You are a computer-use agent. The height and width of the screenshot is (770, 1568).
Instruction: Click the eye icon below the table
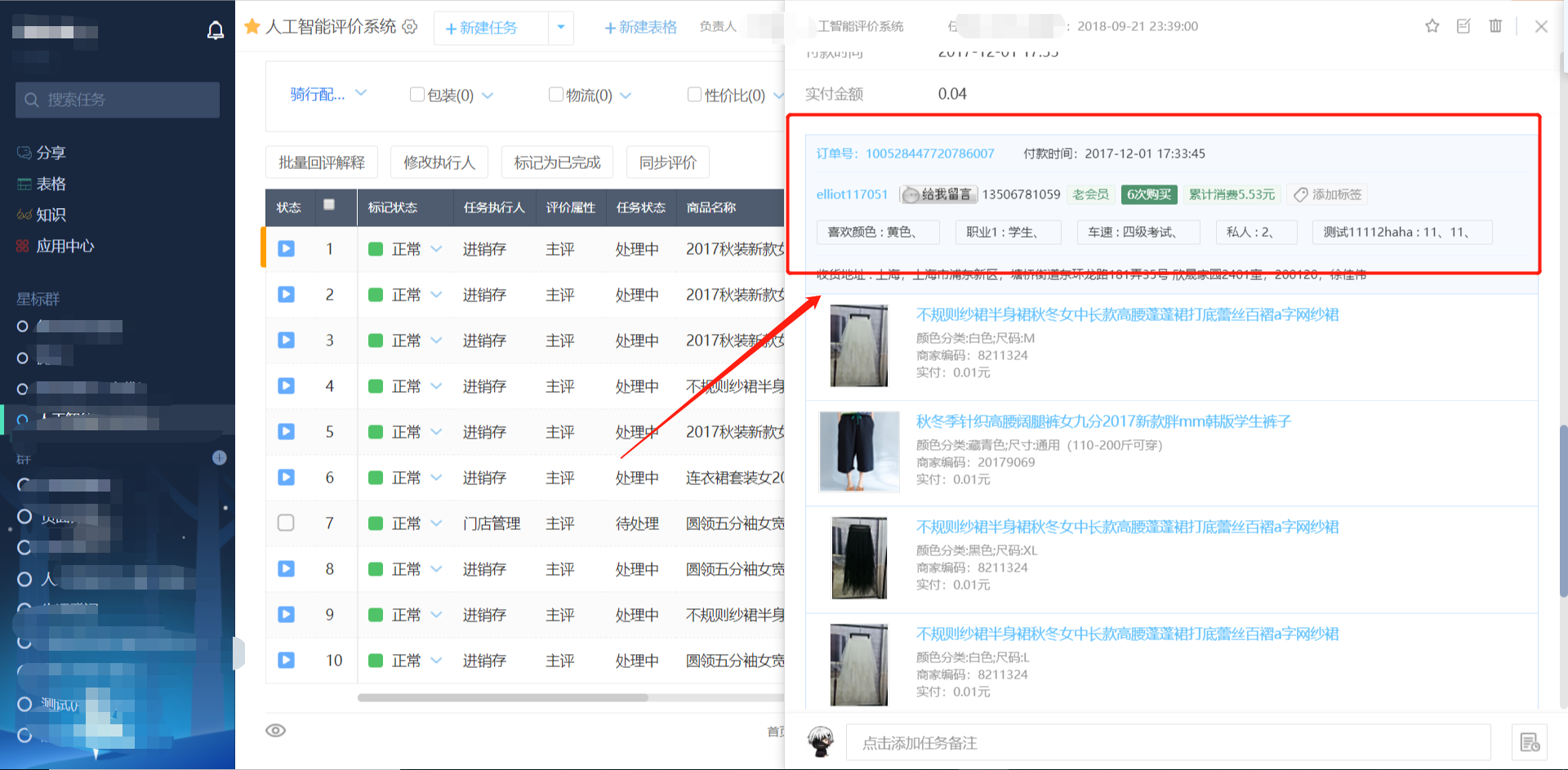click(x=276, y=730)
